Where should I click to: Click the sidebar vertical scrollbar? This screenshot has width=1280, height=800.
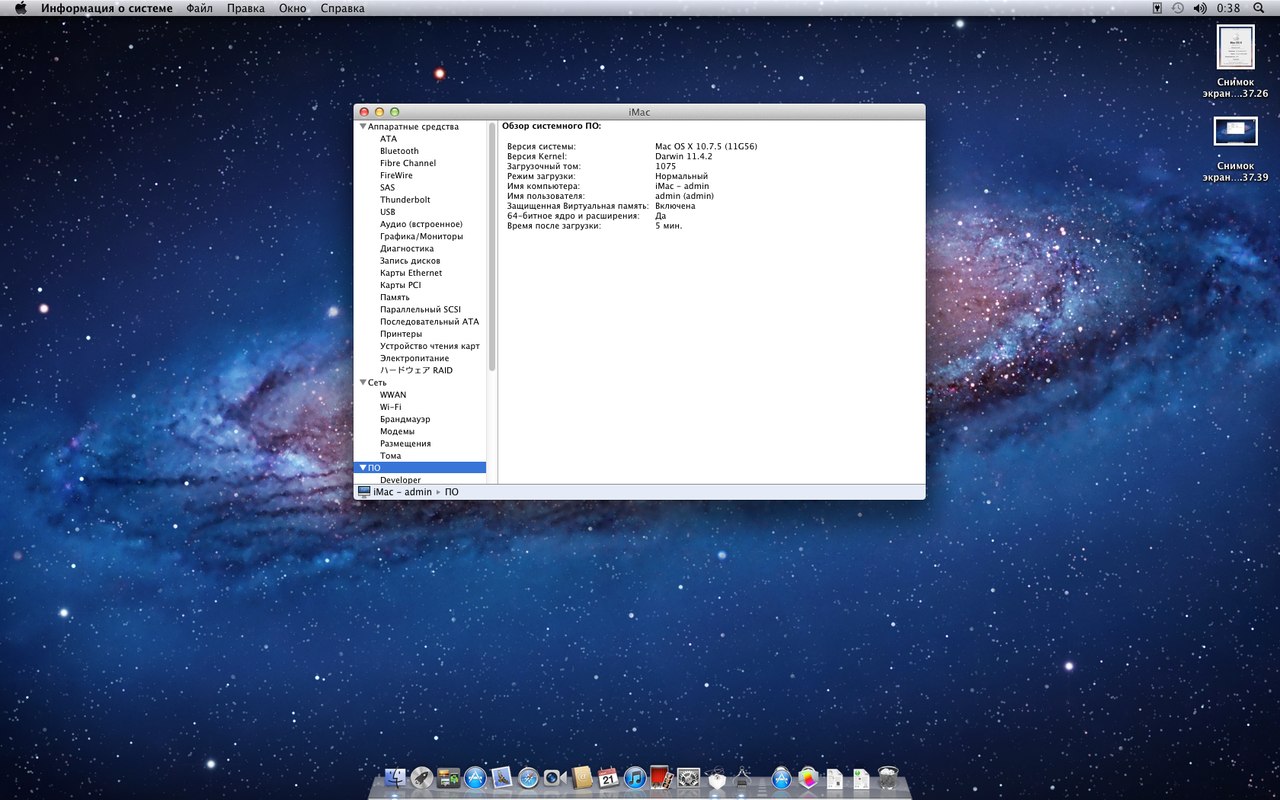[492, 247]
